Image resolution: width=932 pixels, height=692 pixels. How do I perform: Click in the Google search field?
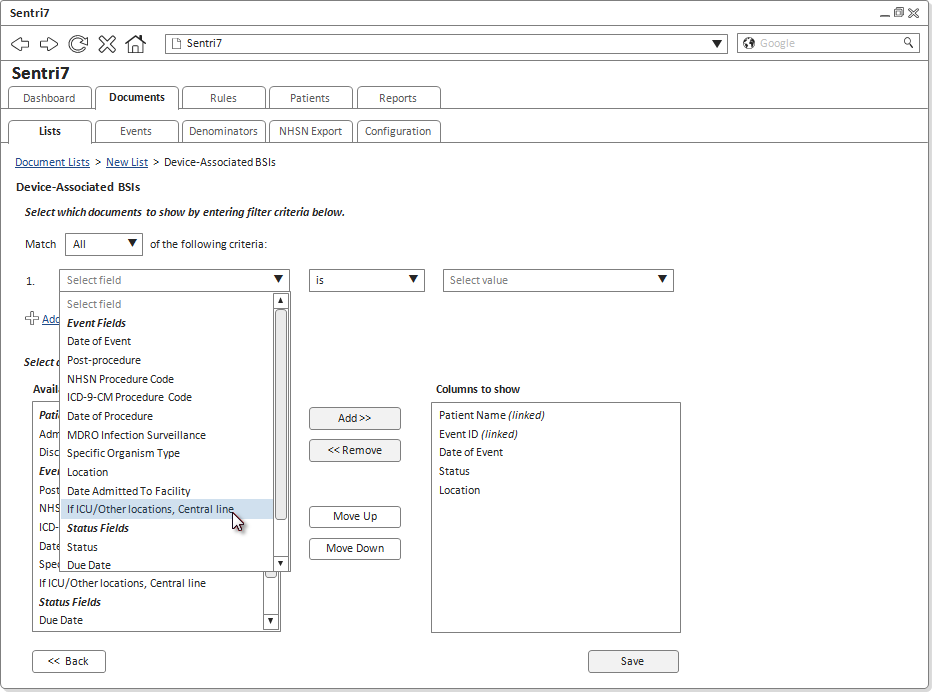(829, 43)
